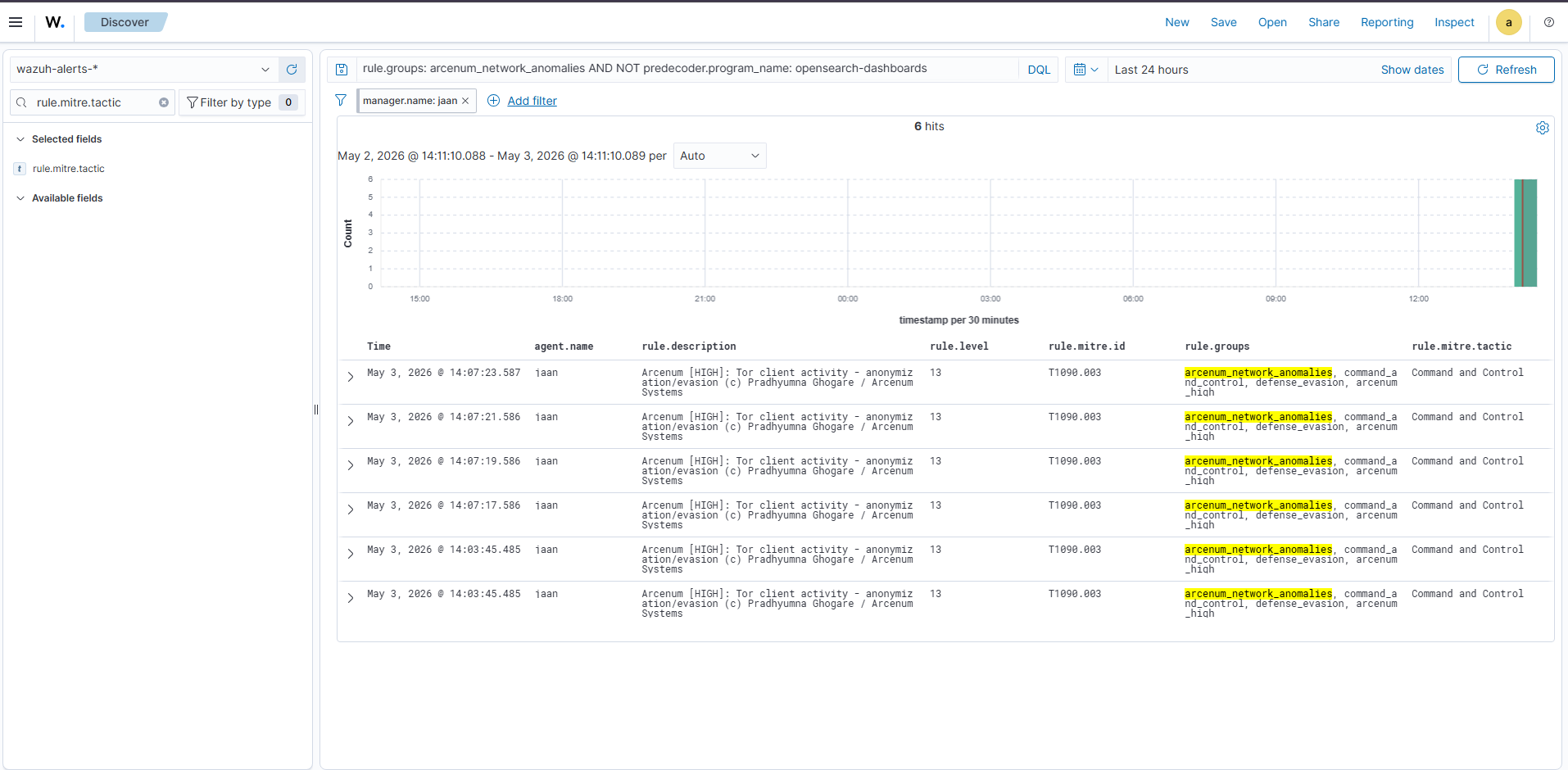Open the calendar quick time menu
This screenshot has height=770, width=1568.
(x=1085, y=70)
